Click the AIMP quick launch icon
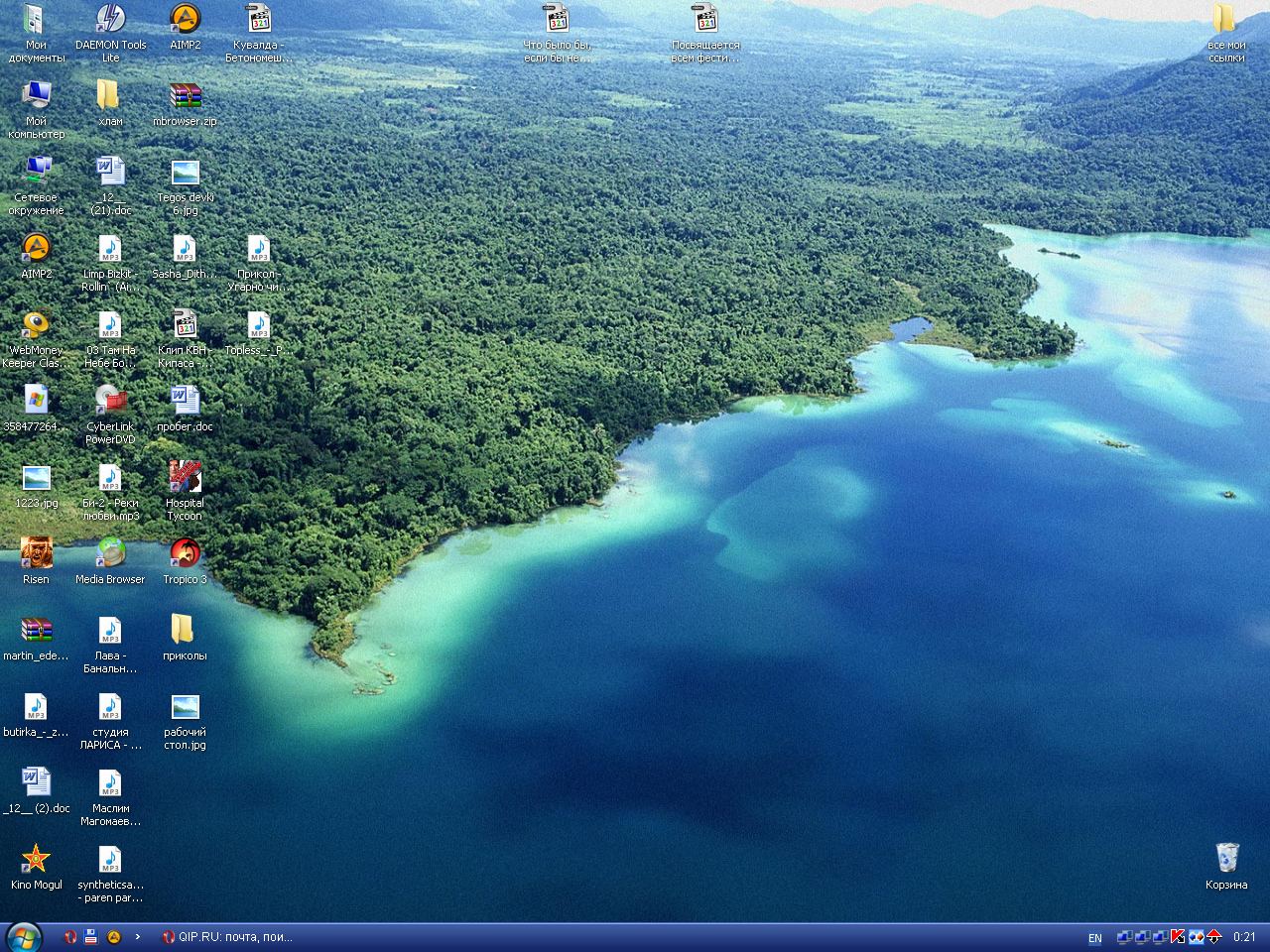This screenshot has width=1270, height=952. [114, 937]
